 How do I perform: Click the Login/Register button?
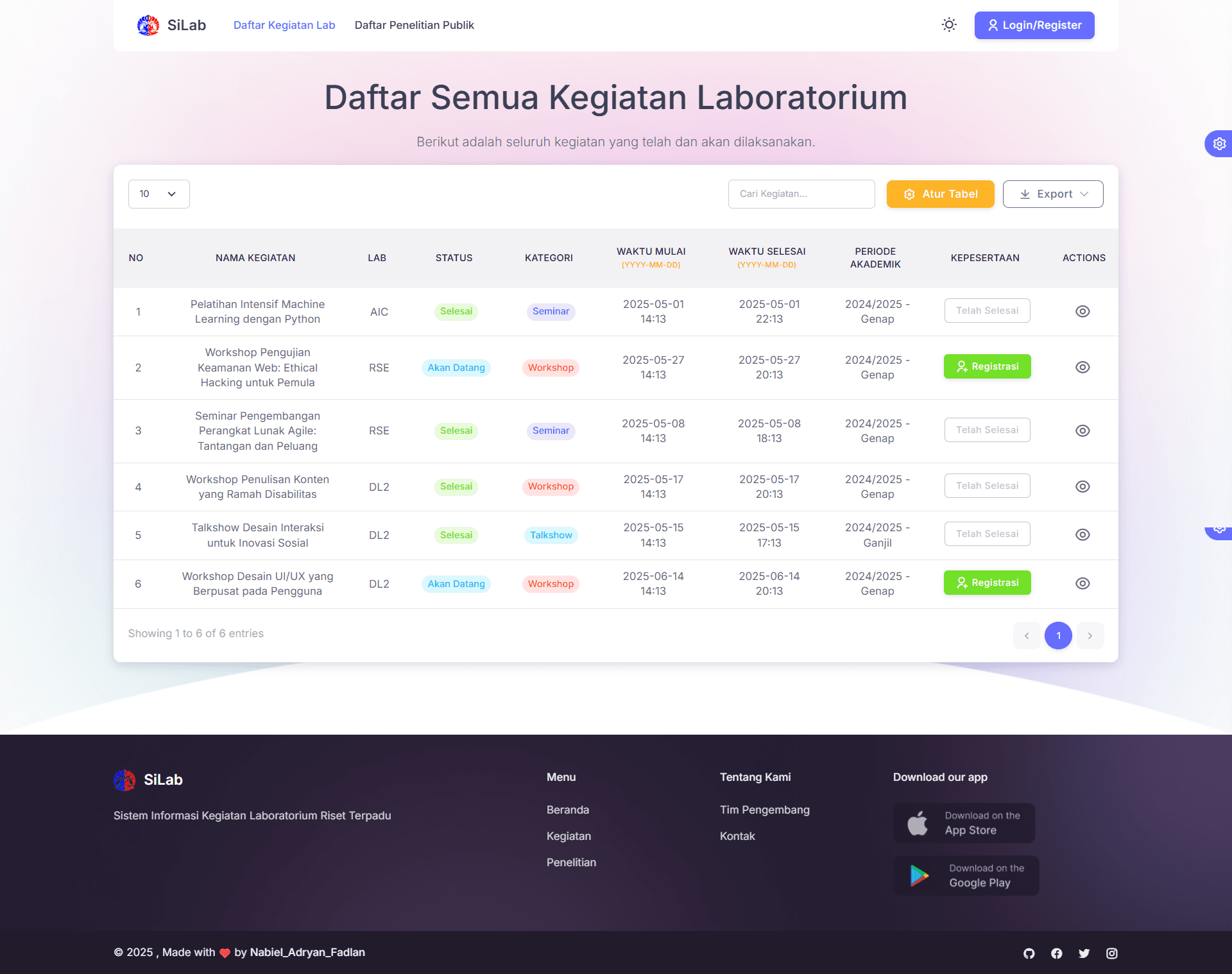[1034, 25]
